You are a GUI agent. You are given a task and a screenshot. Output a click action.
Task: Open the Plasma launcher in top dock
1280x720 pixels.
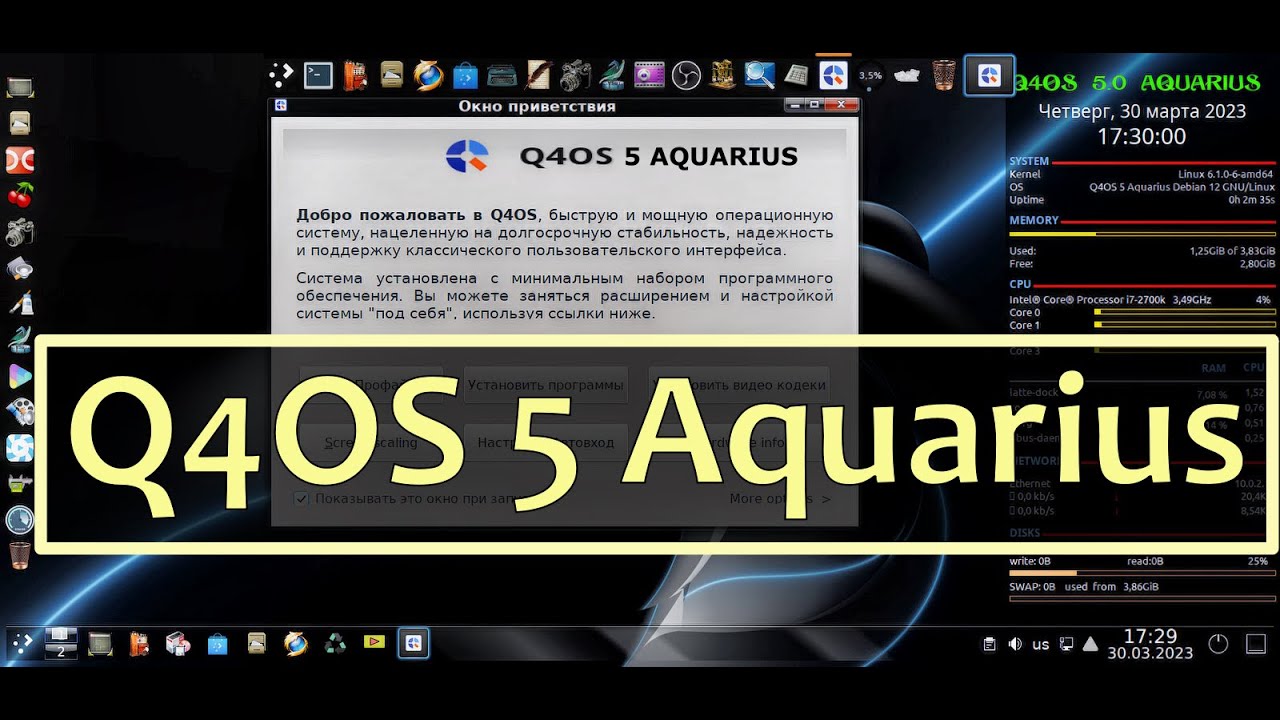click(x=281, y=75)
